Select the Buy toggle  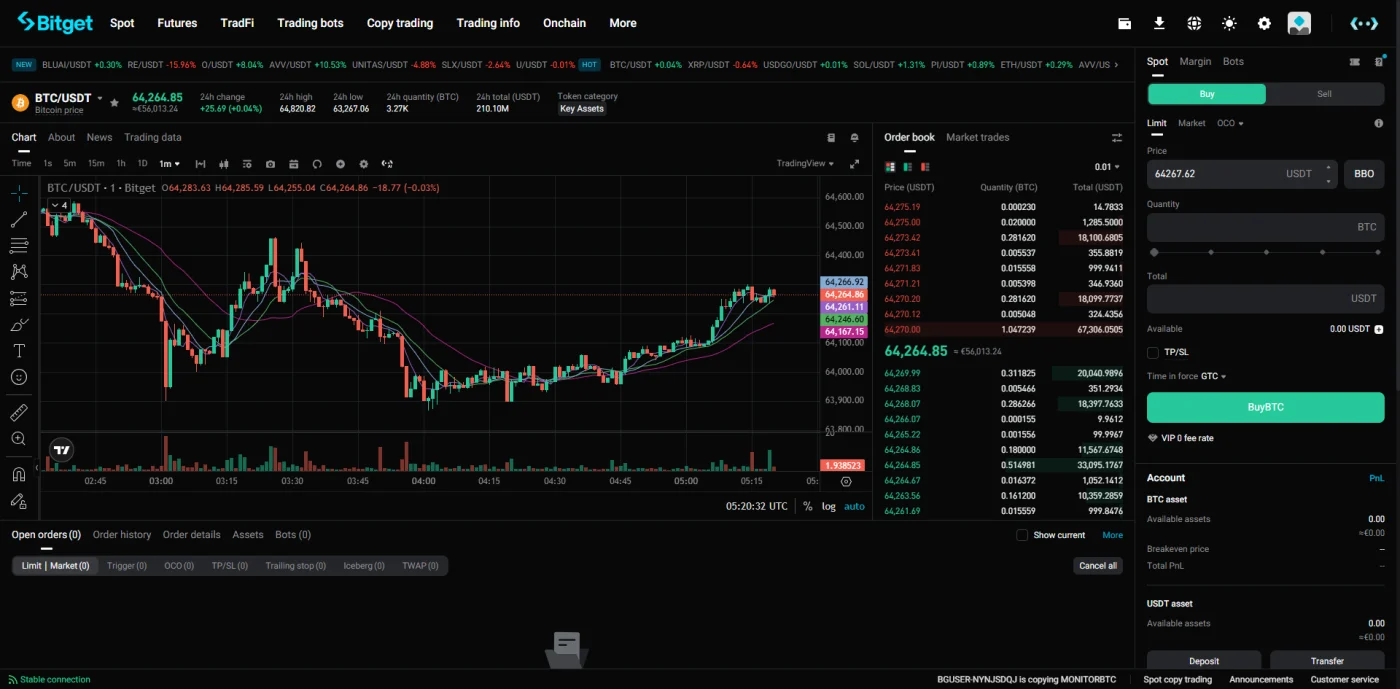1207,94
